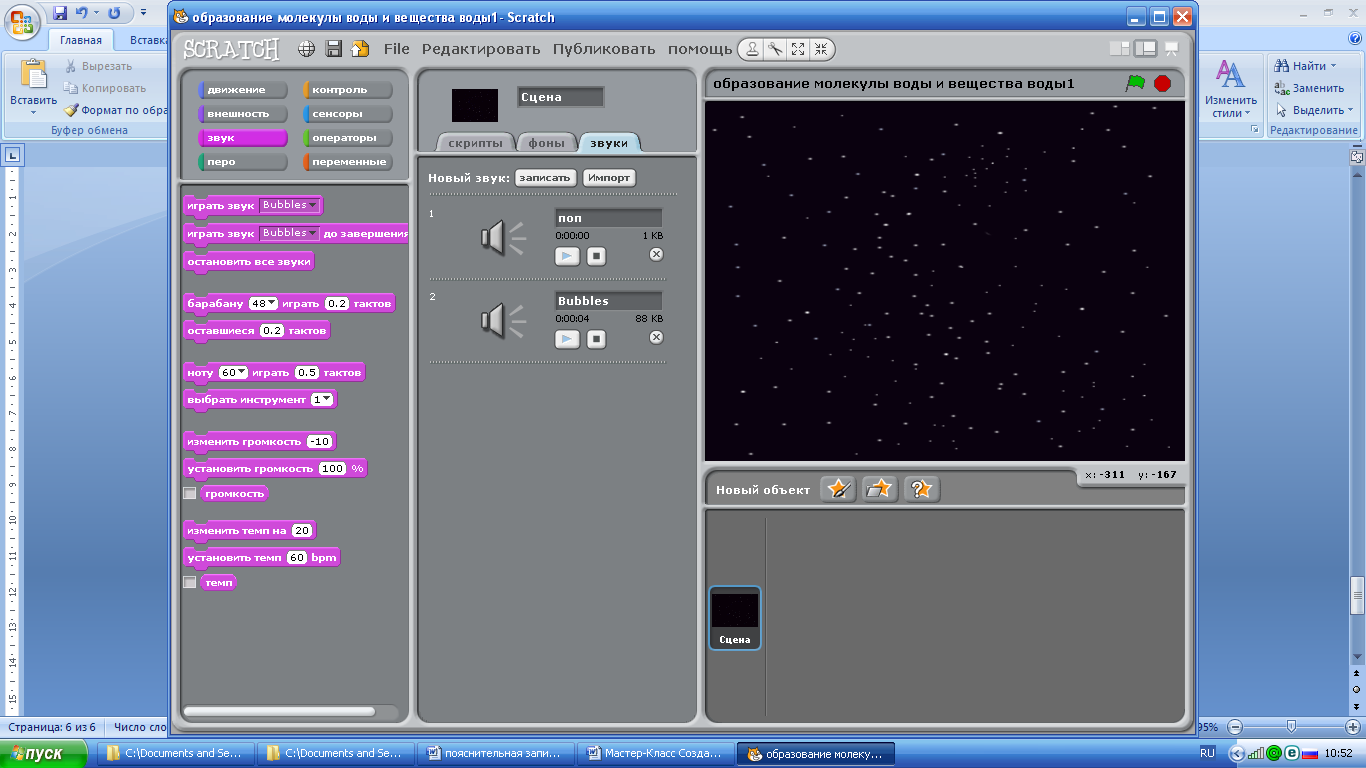Select the duplicate stamp tool
This screenshot has height=768, width=1366.
[751, 49]
